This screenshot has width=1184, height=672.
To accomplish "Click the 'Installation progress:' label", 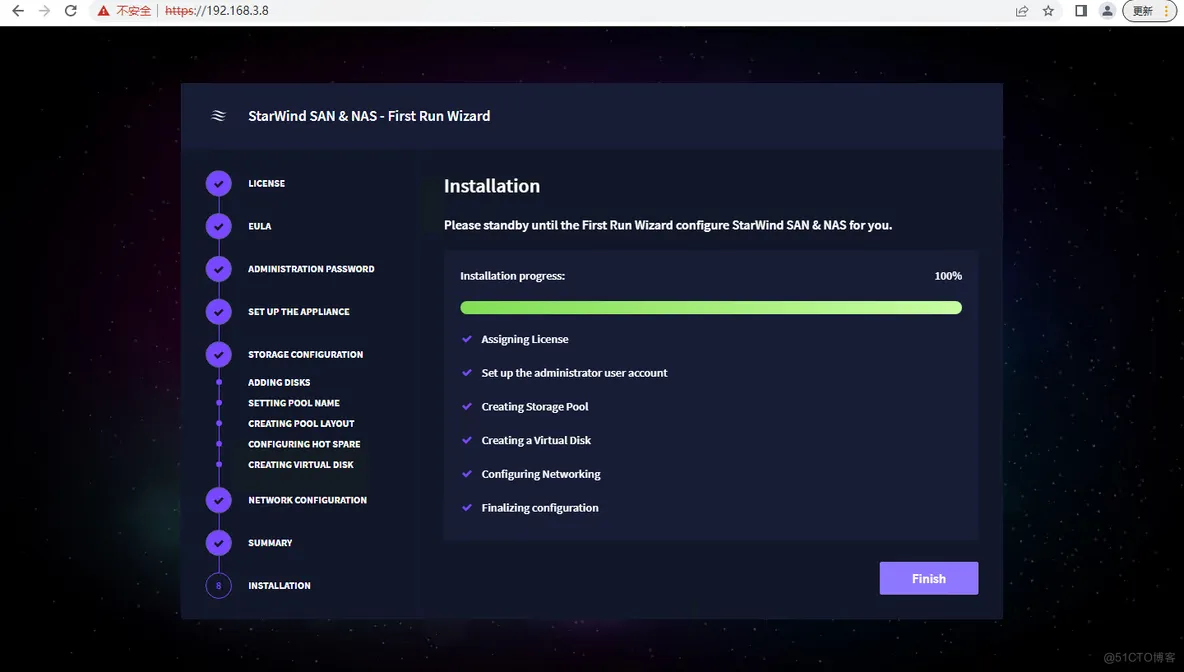I will pyautogui.click(x=512, y=276).
